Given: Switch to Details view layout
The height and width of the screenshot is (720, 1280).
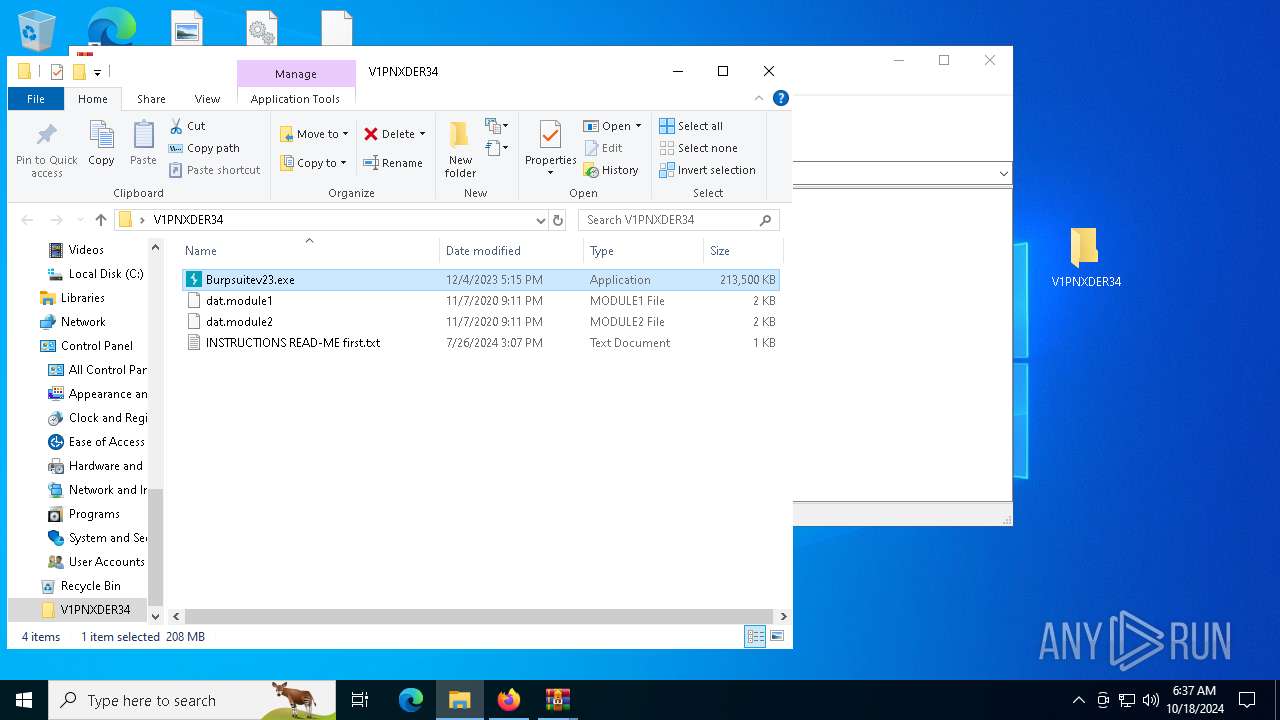Looking at the screenshot, I should pyautogui.click(x=755, y=636).
